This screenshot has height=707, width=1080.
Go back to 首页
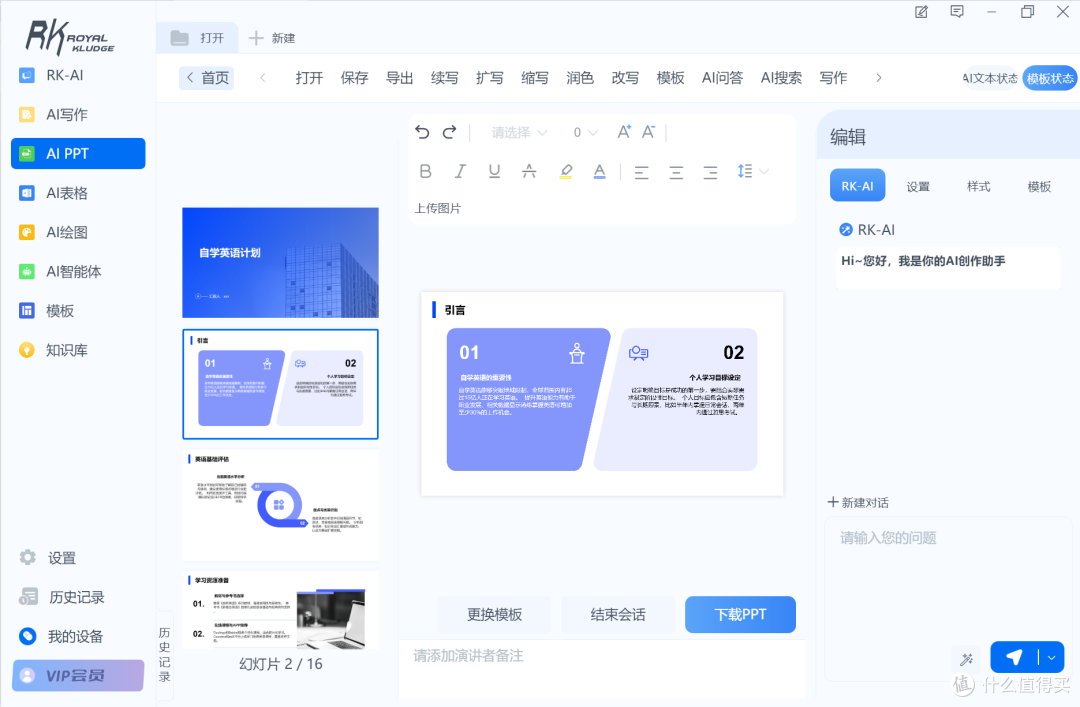(x=207, y=78)
